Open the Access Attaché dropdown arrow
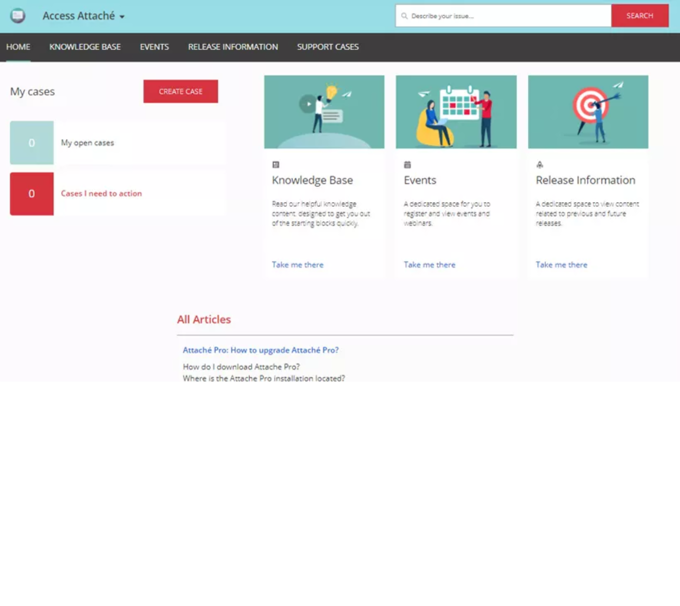This screenshot has height=606, width=680. click(x=122, y=17)
